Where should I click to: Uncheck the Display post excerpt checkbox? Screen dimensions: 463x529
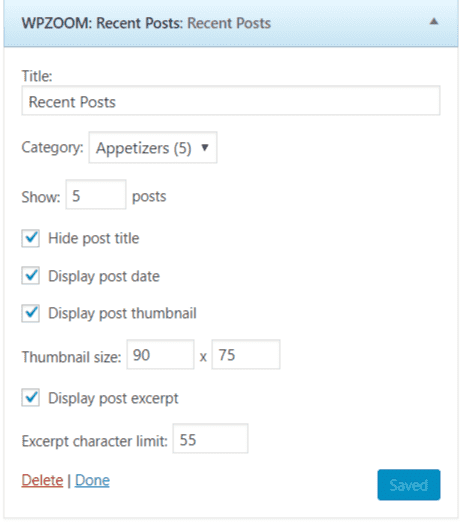[31, 397]
